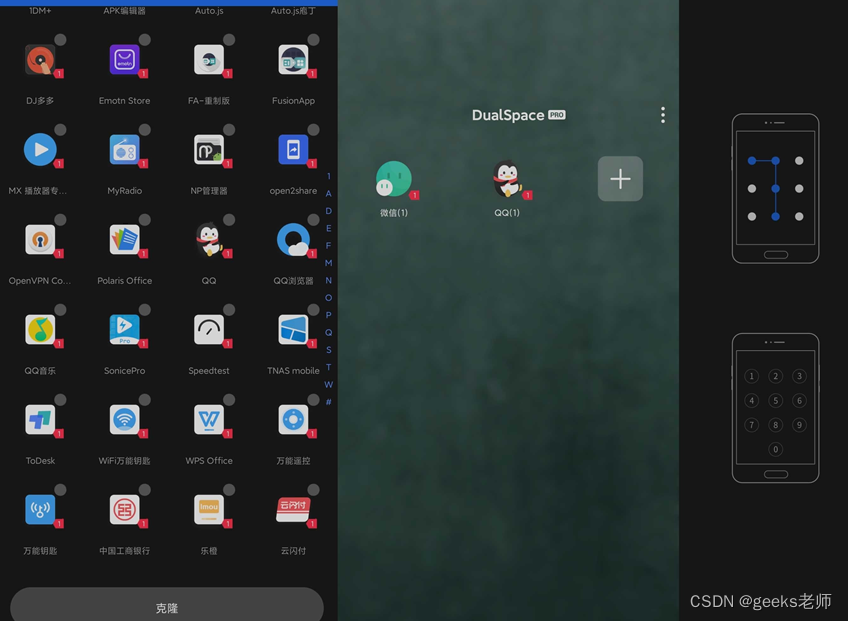The image size is (848, 621).
Task: Open cloned 微信(1) in DualSpace
Action: pos(394,179)
